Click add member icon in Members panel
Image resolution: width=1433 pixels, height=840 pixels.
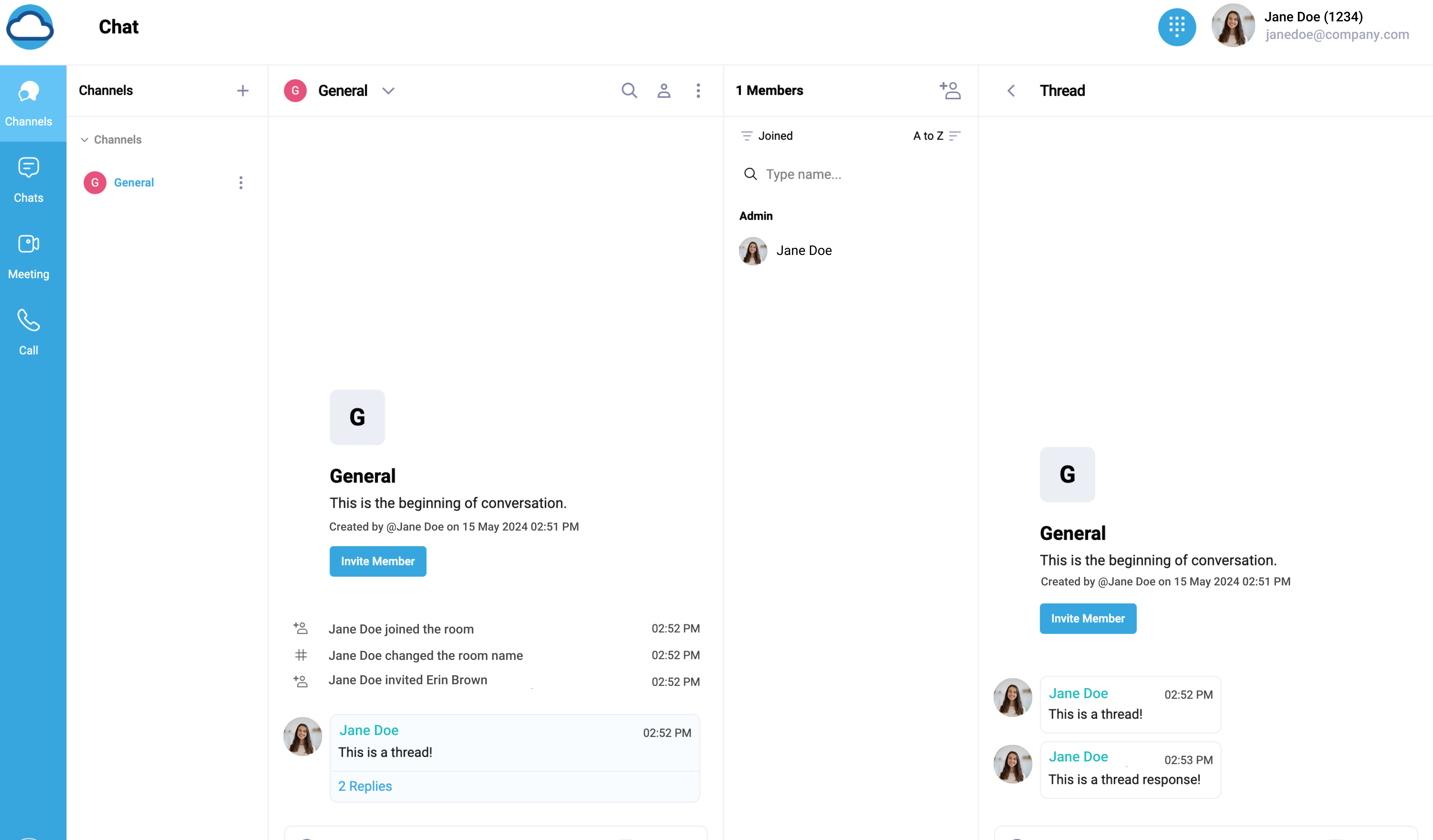click(950, 90)
